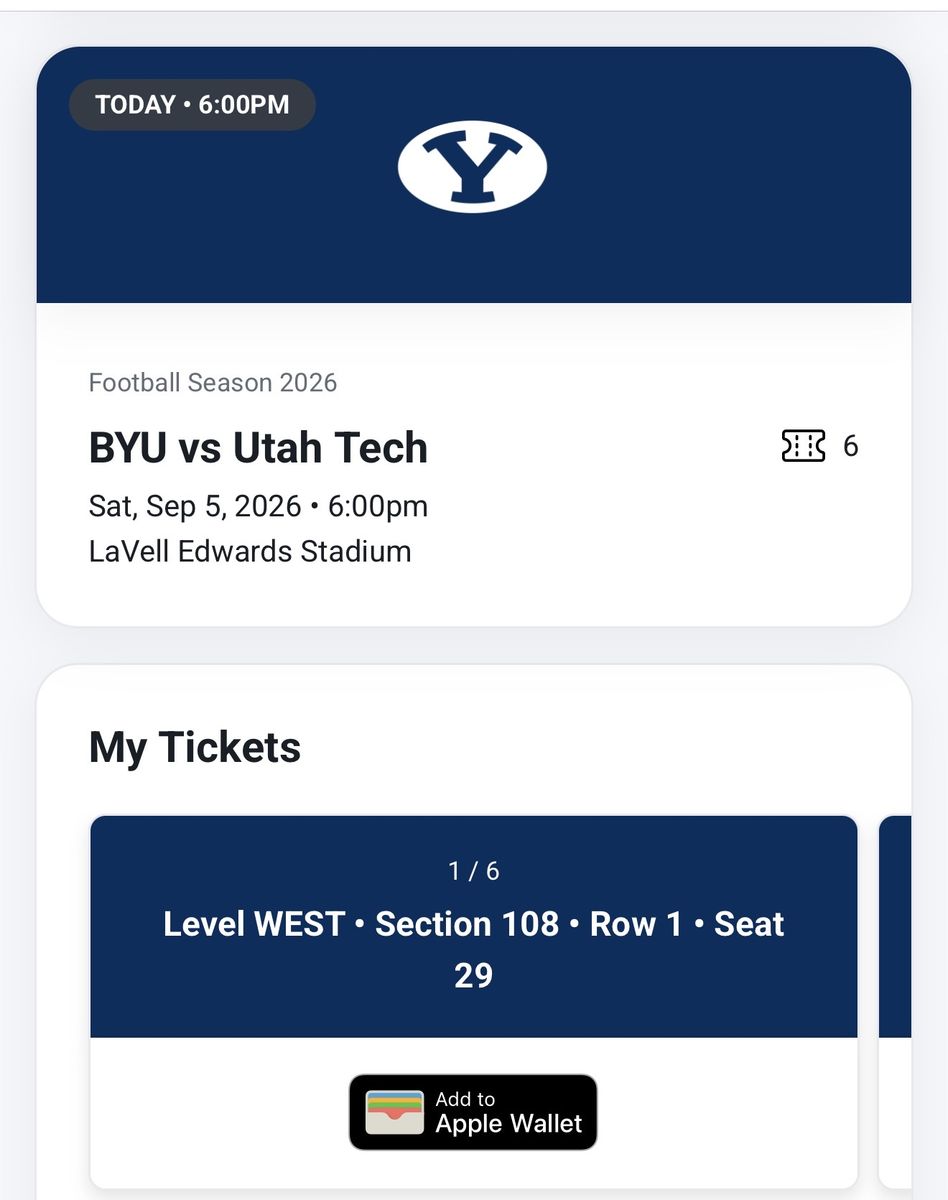
Task: Tap the navy event banner background
Action: (474, 175)
